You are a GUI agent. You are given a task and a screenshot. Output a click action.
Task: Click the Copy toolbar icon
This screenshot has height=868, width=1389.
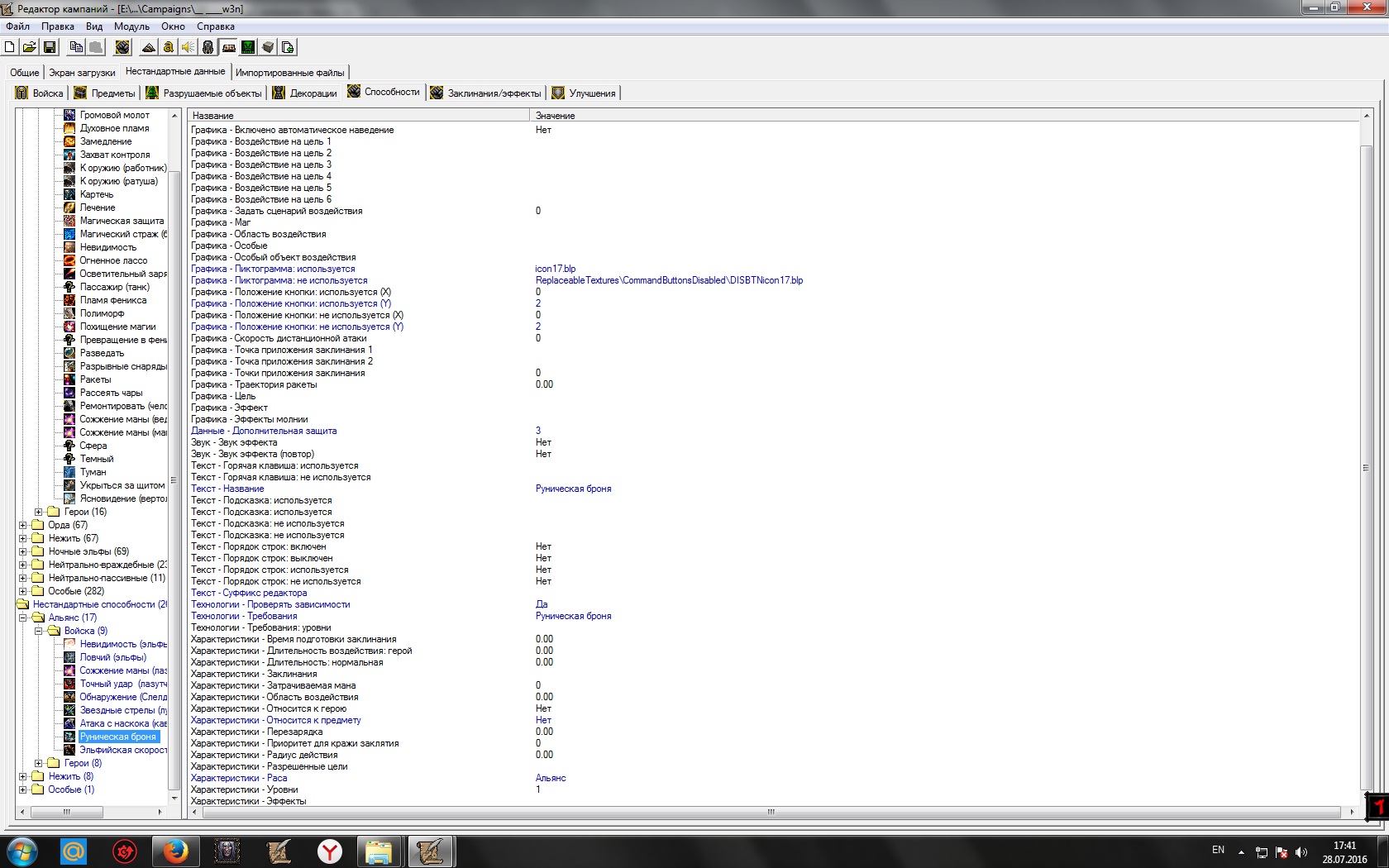click(76, 47)
